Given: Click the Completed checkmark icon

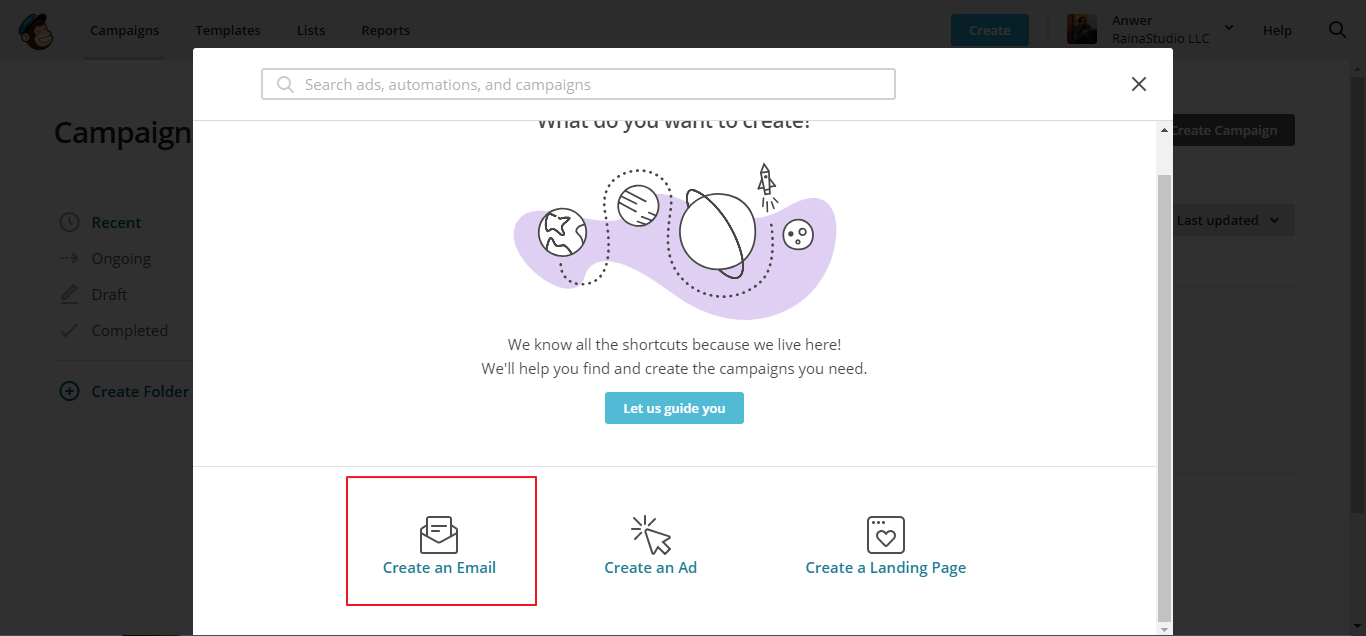Looking at the screenshot, I should [69, 330].
